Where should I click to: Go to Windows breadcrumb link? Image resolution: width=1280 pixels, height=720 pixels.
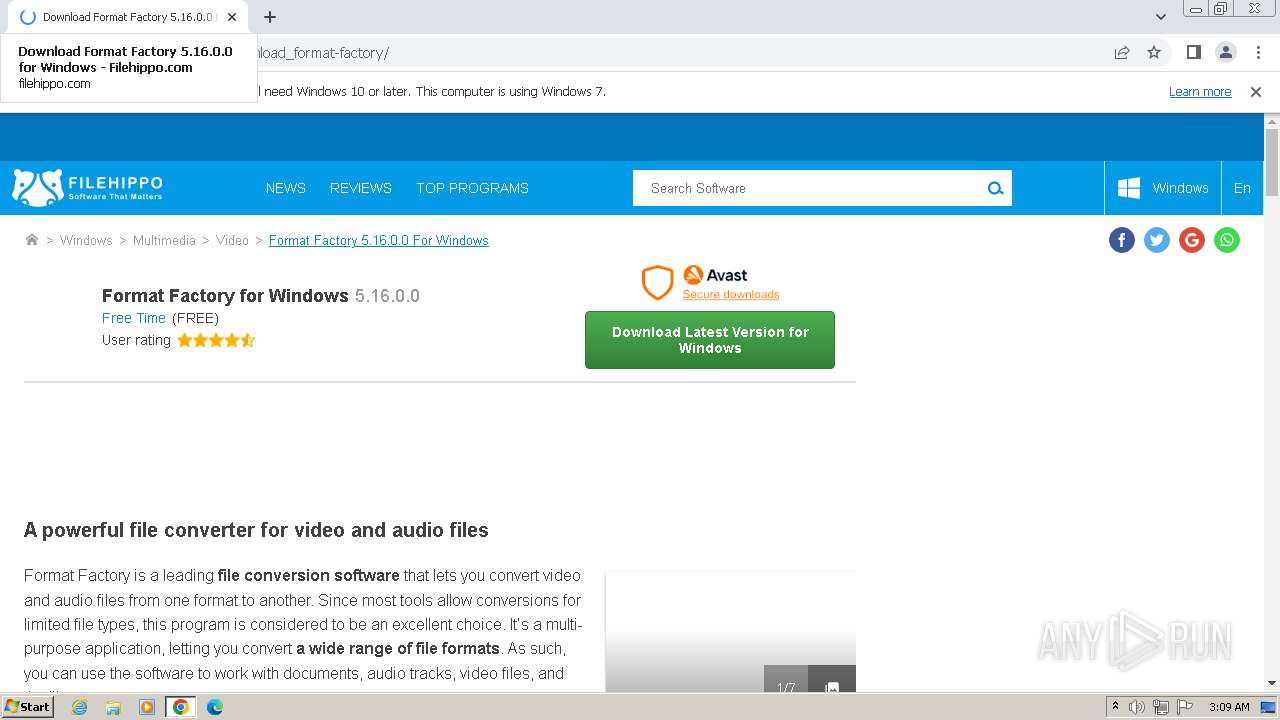(86, 240)
